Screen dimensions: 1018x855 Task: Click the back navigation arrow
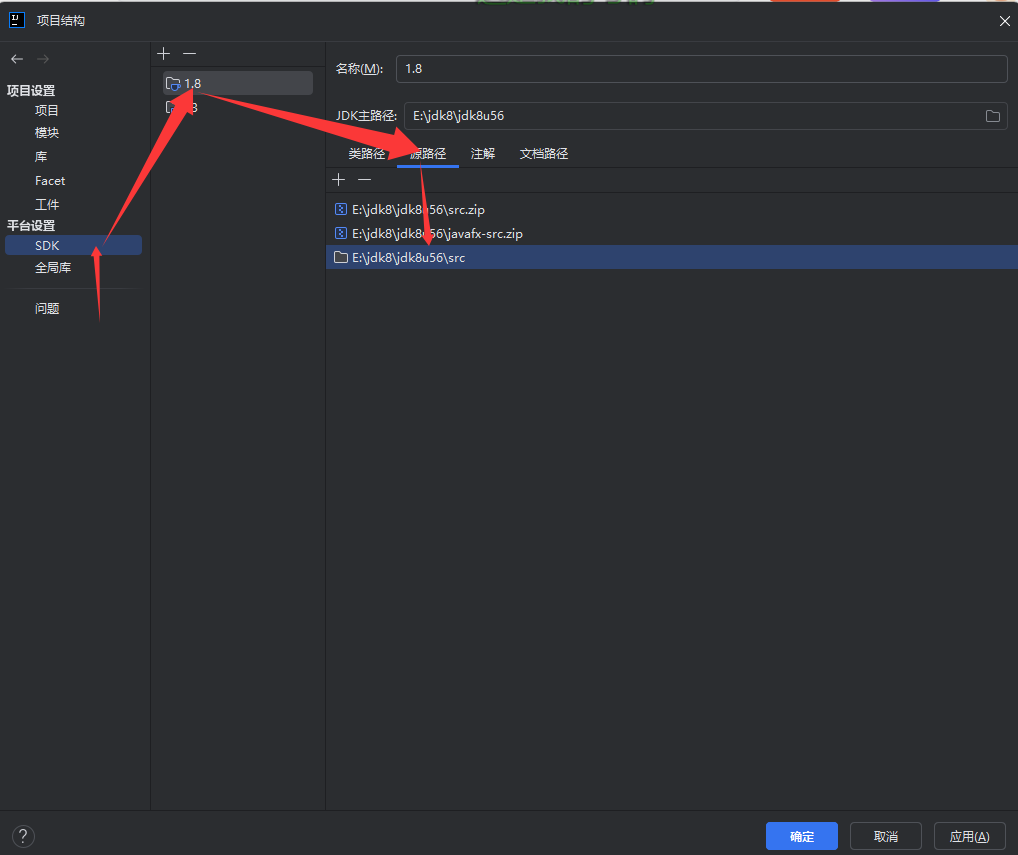17,59
